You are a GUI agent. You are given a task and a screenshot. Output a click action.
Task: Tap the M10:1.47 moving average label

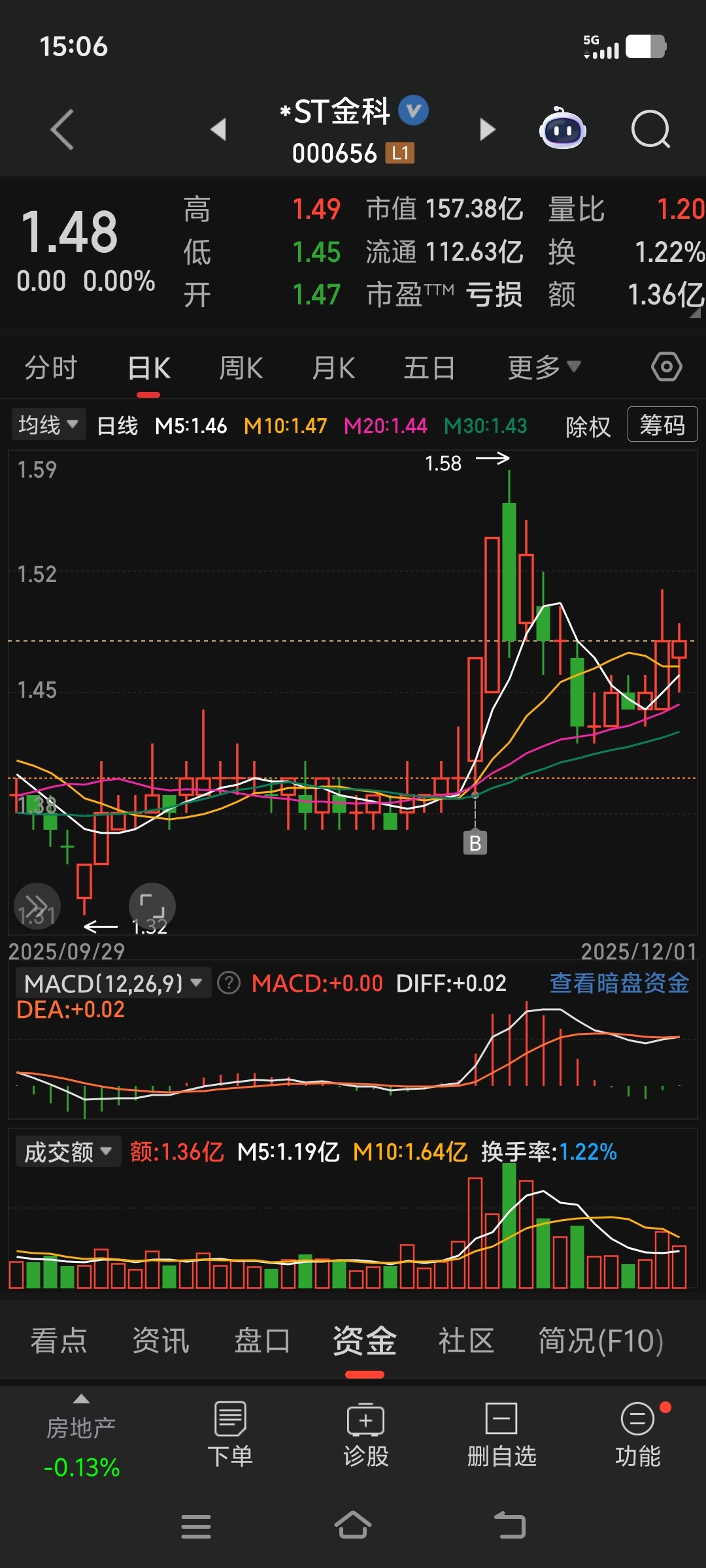(285, 426)
